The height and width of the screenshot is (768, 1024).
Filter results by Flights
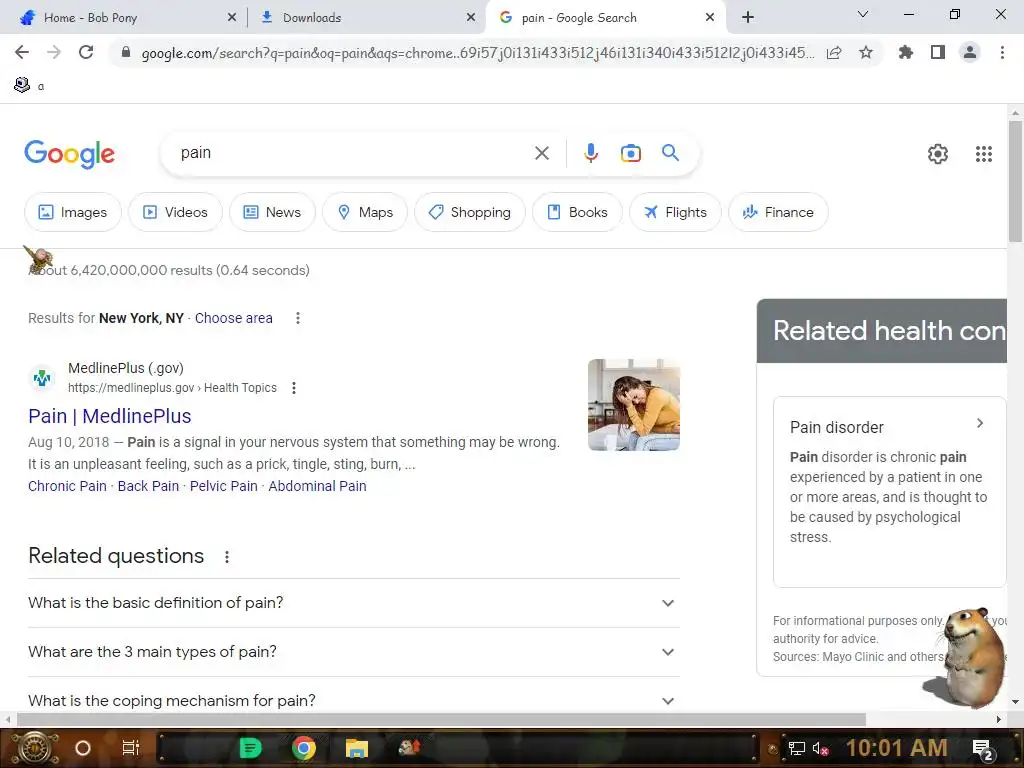[675, 212]
